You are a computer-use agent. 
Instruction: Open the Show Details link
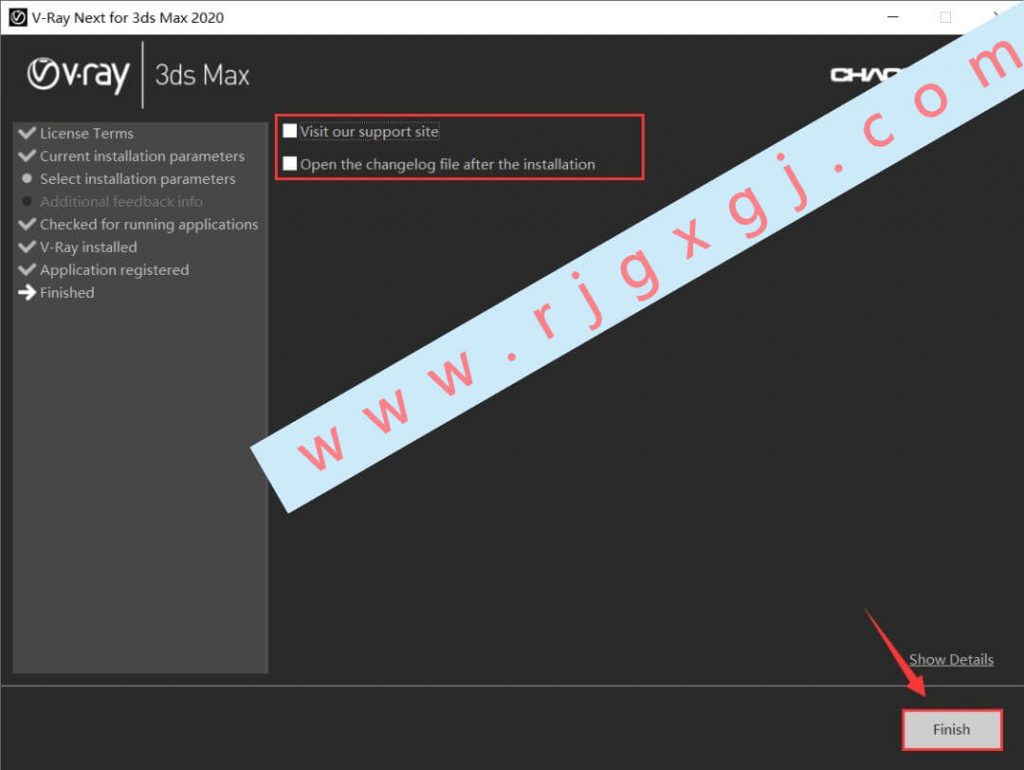951,659
